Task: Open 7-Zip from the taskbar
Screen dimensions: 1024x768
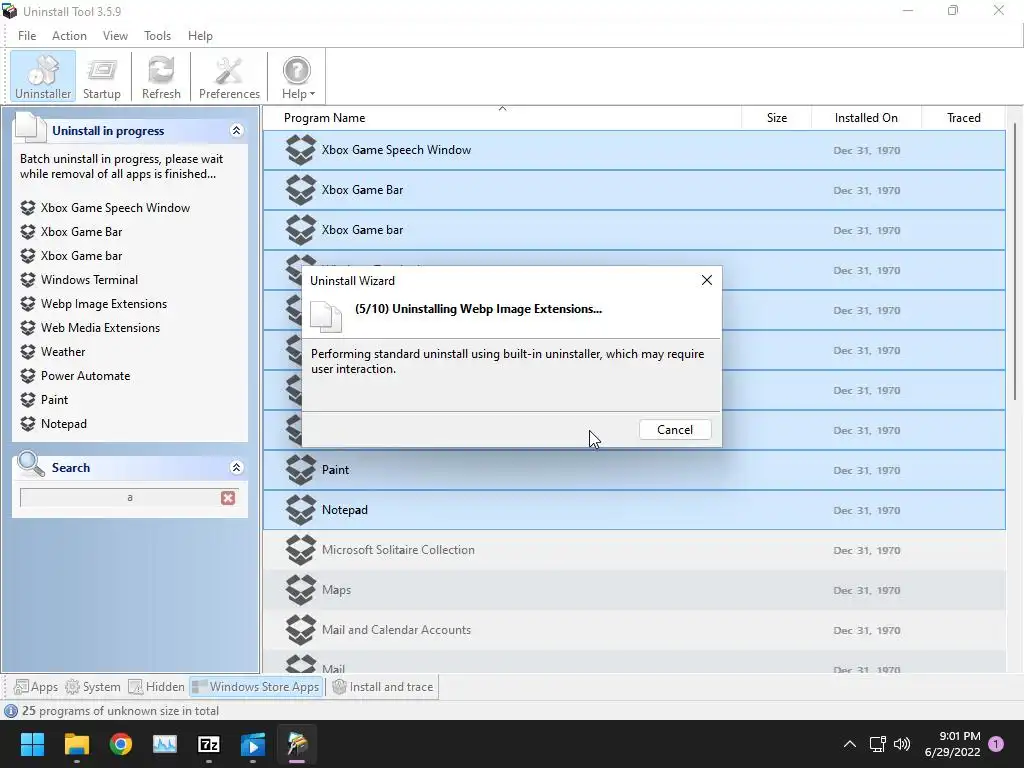Action: [209, 744]
